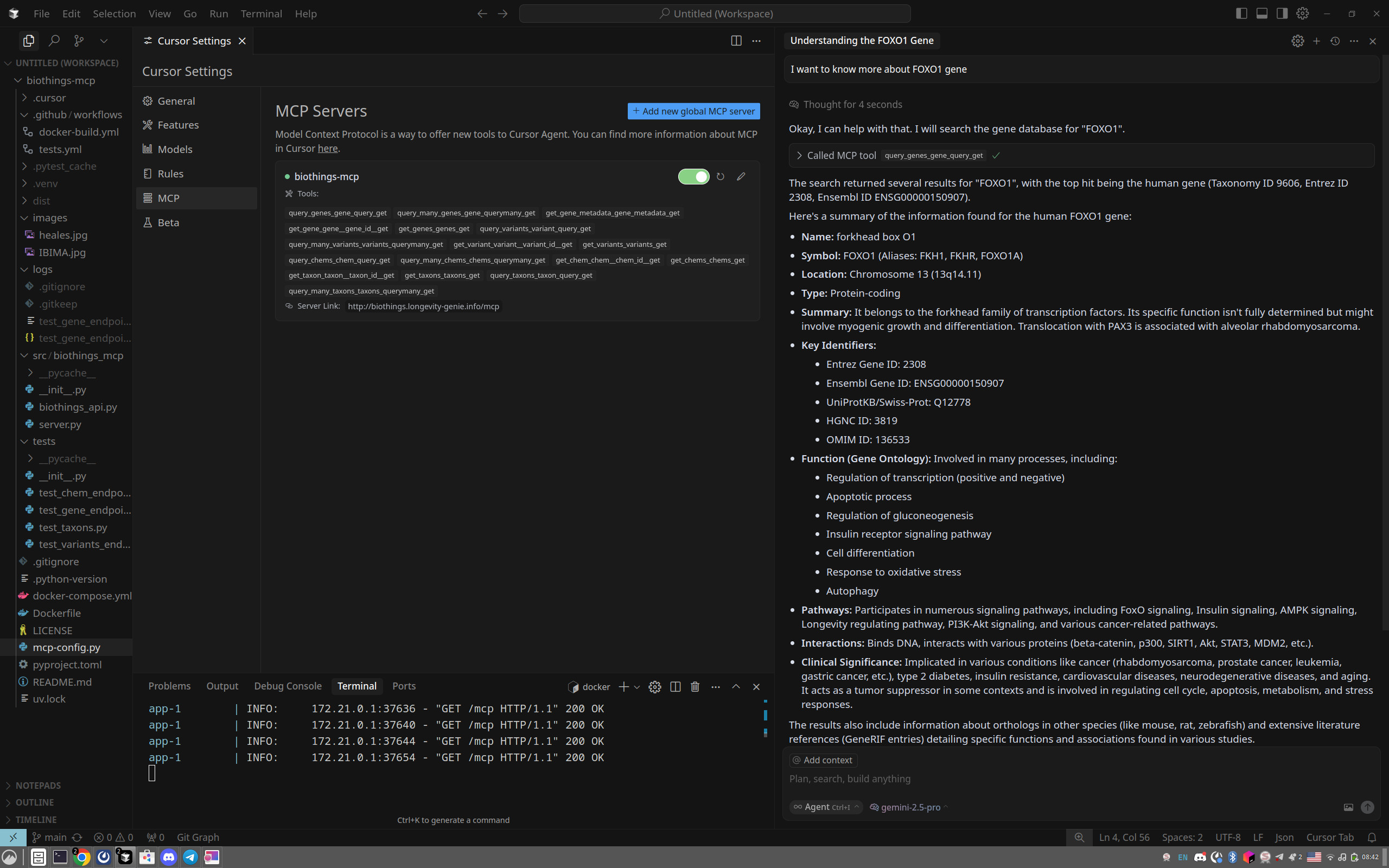
Task: Disable the biothings-mcp server toggle
Action: point(693,177)
